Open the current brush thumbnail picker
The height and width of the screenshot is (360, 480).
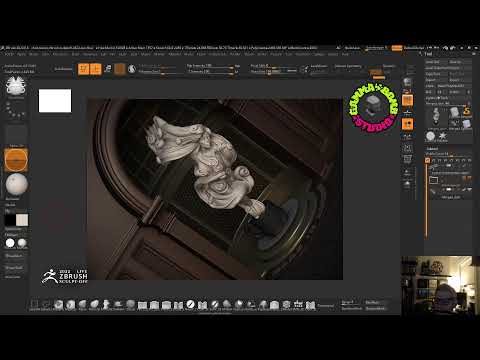[x=16, y=86]
